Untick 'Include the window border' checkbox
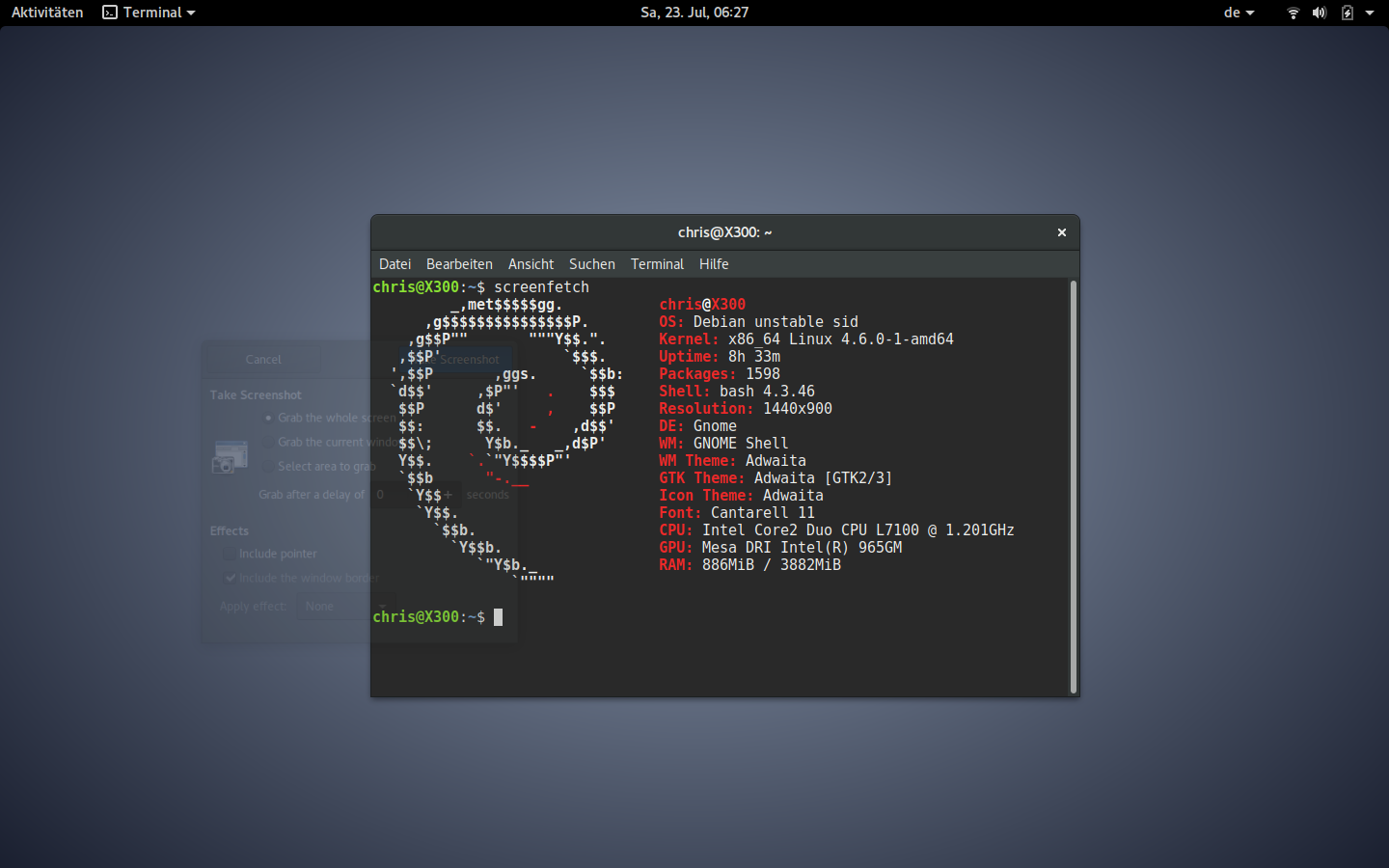 230,579
